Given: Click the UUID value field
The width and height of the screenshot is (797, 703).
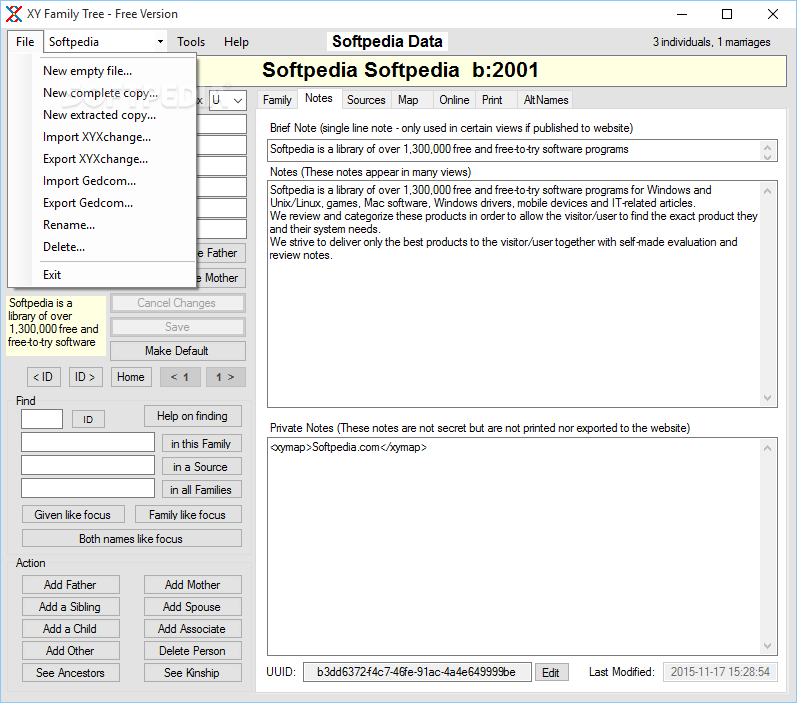Looking at the screenshot, I should tap(417, 672).
